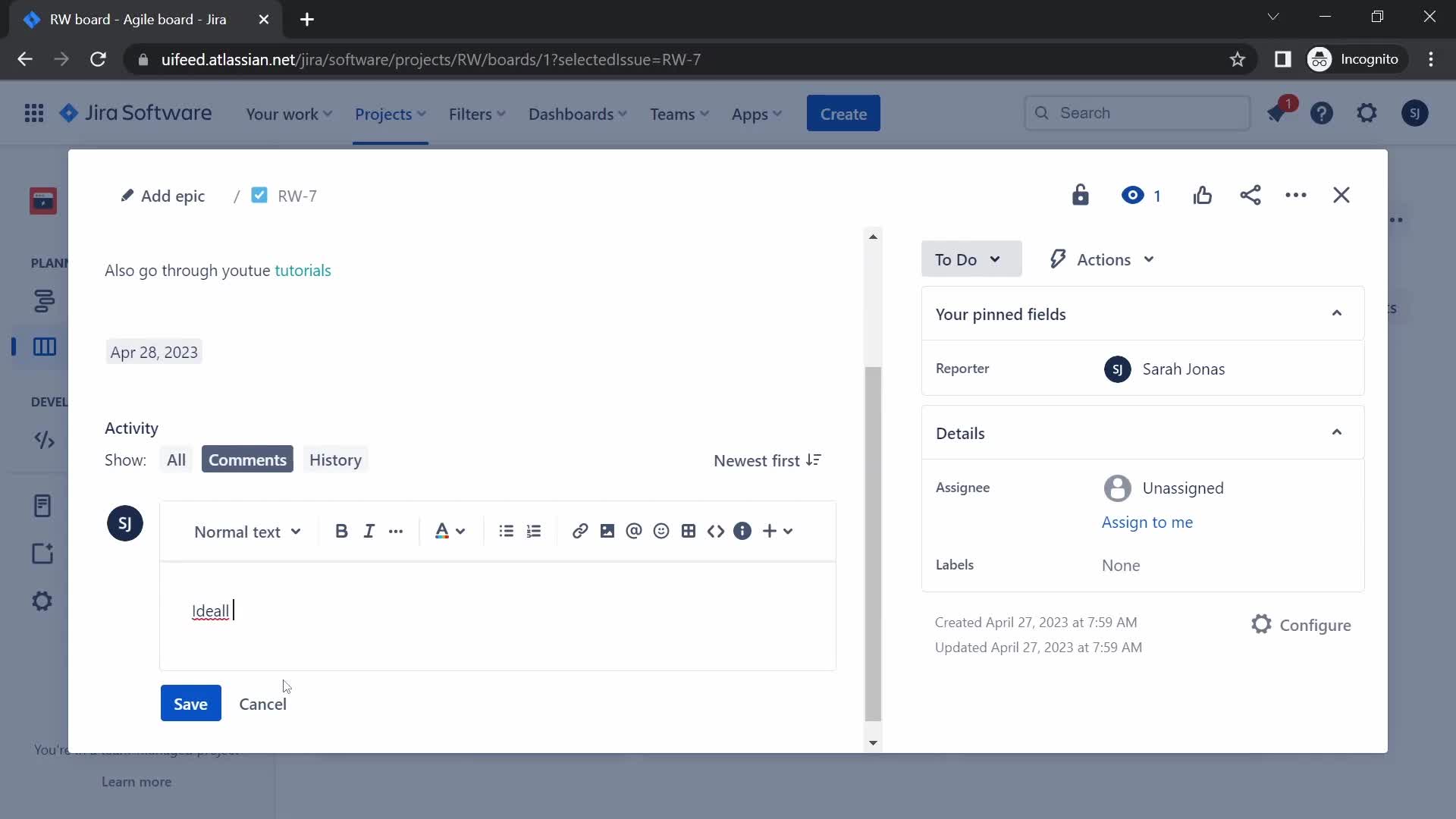
Task: Select the italic formatting icon
Action: [368, 530]
